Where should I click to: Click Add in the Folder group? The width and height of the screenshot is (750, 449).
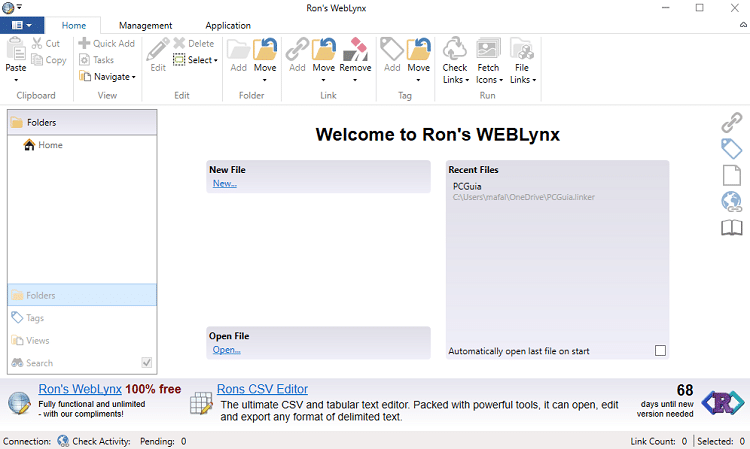(238, 55)
